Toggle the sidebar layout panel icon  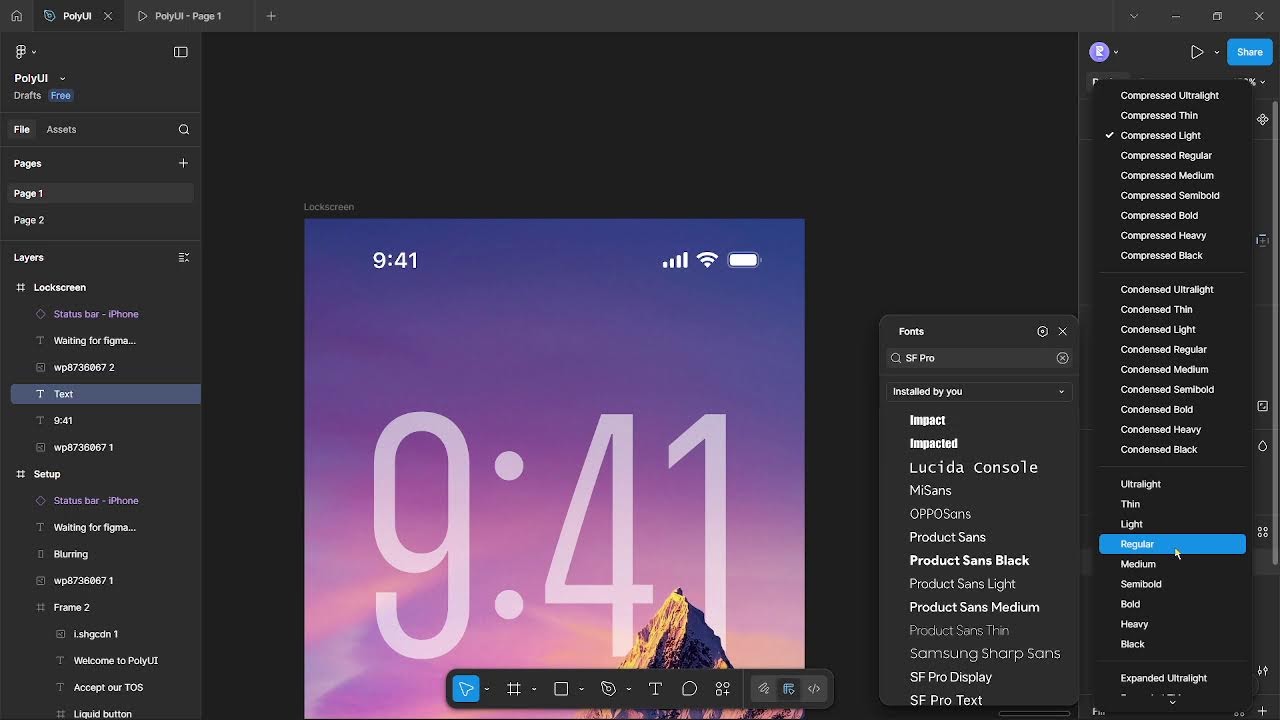point(181,52)
